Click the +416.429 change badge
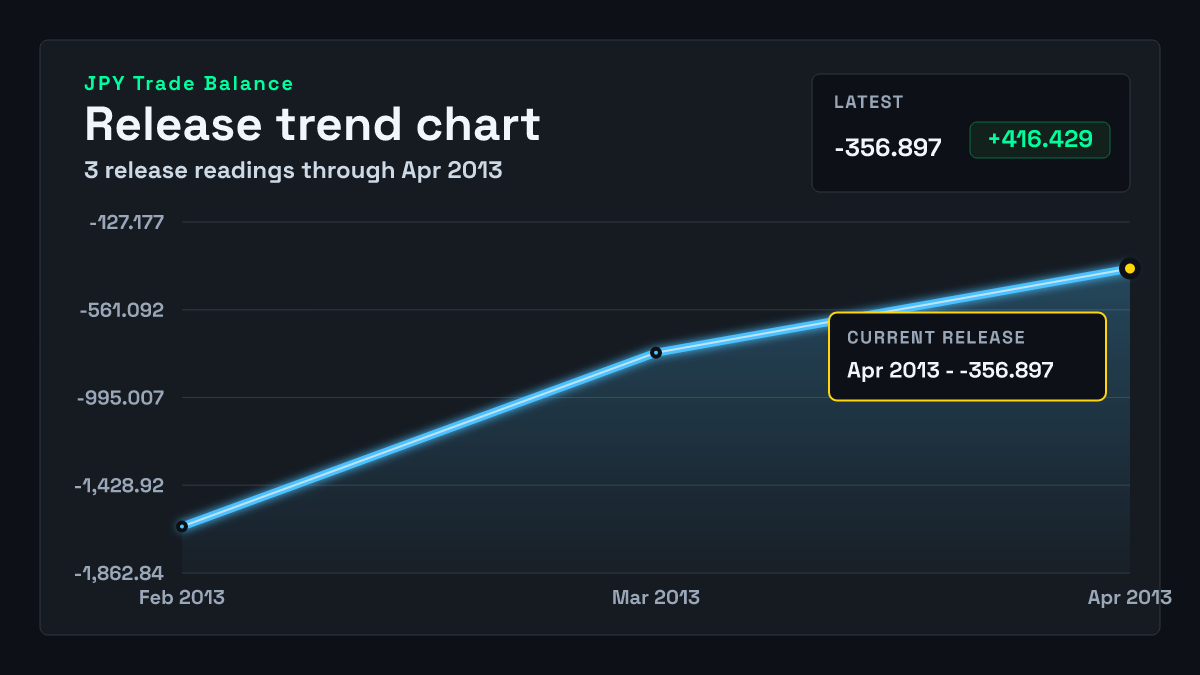Viewport: 1200px width, 675px height. [1040, 140]
